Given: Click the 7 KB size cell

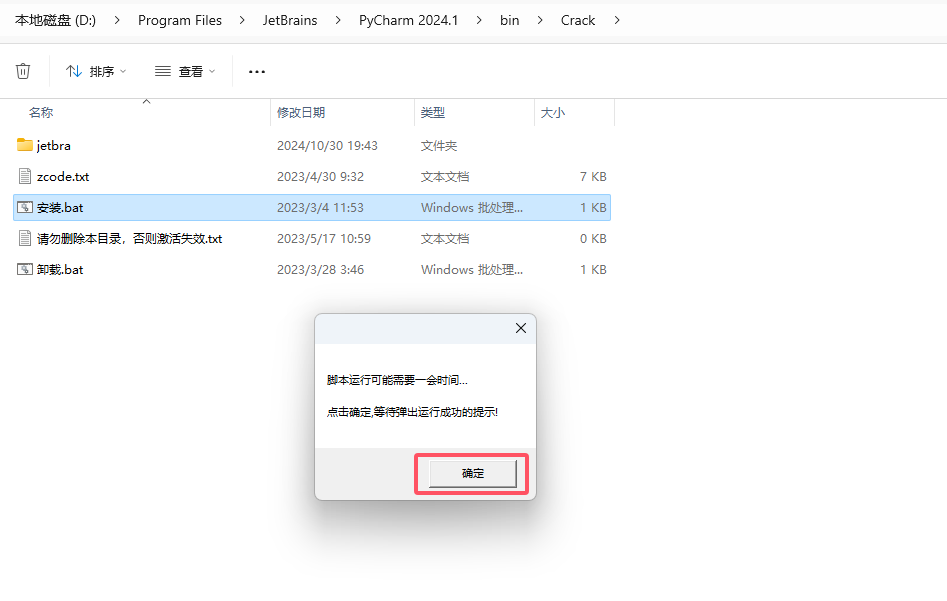Looking at the screenshot, I should click(593, 176).
